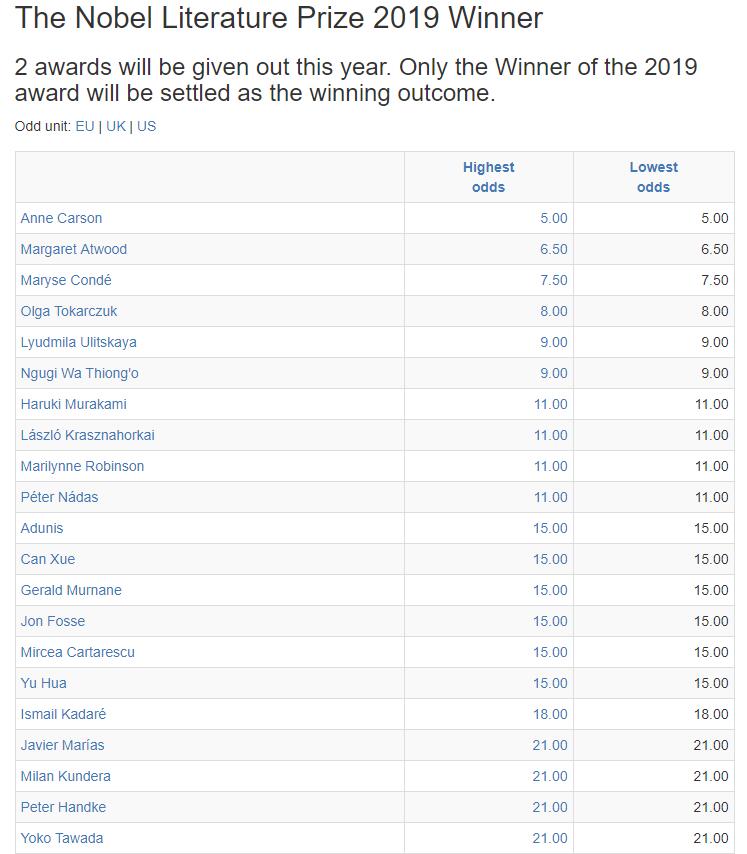Open Haruki Murakami entry

pyautogui.click(x=73, y=404)
